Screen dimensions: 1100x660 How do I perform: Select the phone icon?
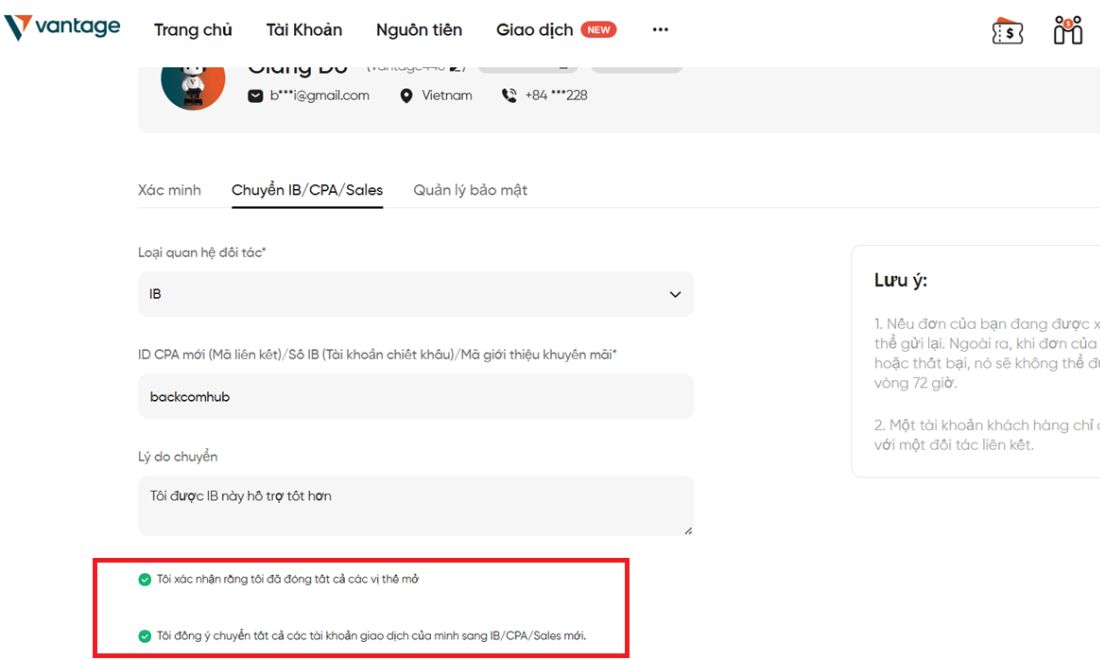click(509, 95)
